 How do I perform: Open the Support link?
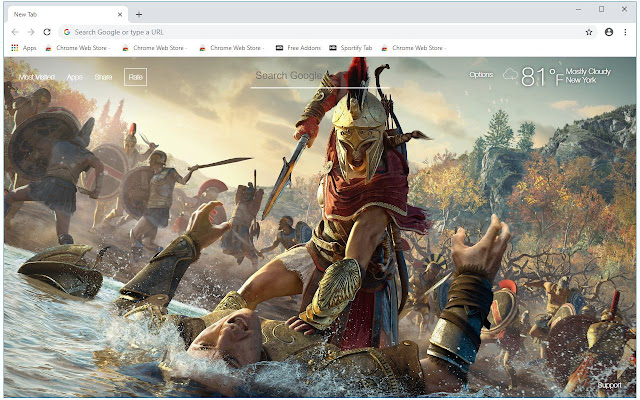[x=609, y=385]
